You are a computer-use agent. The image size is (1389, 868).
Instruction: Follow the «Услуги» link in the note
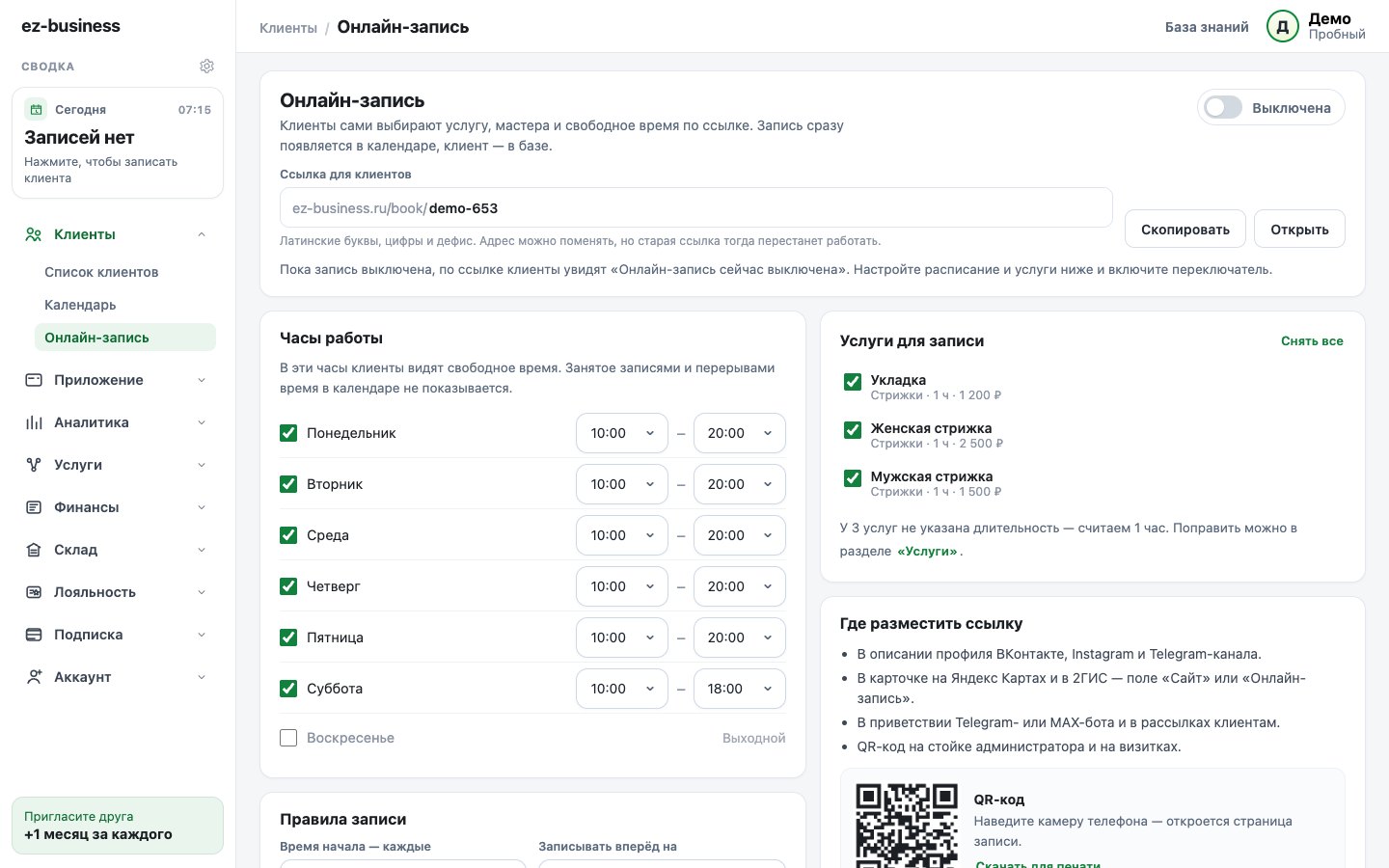[927, 552]
